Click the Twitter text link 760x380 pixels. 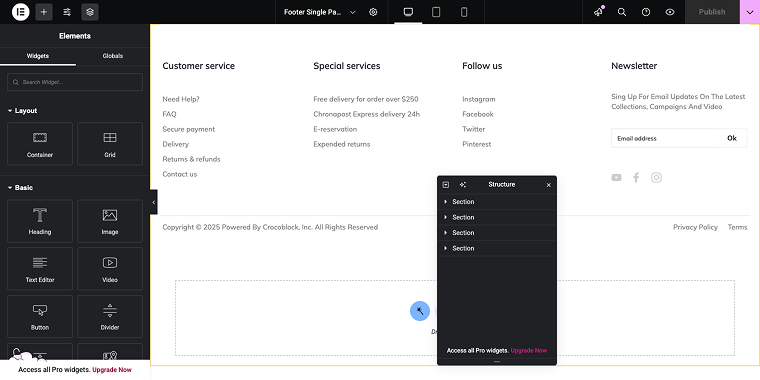[474, 129]
